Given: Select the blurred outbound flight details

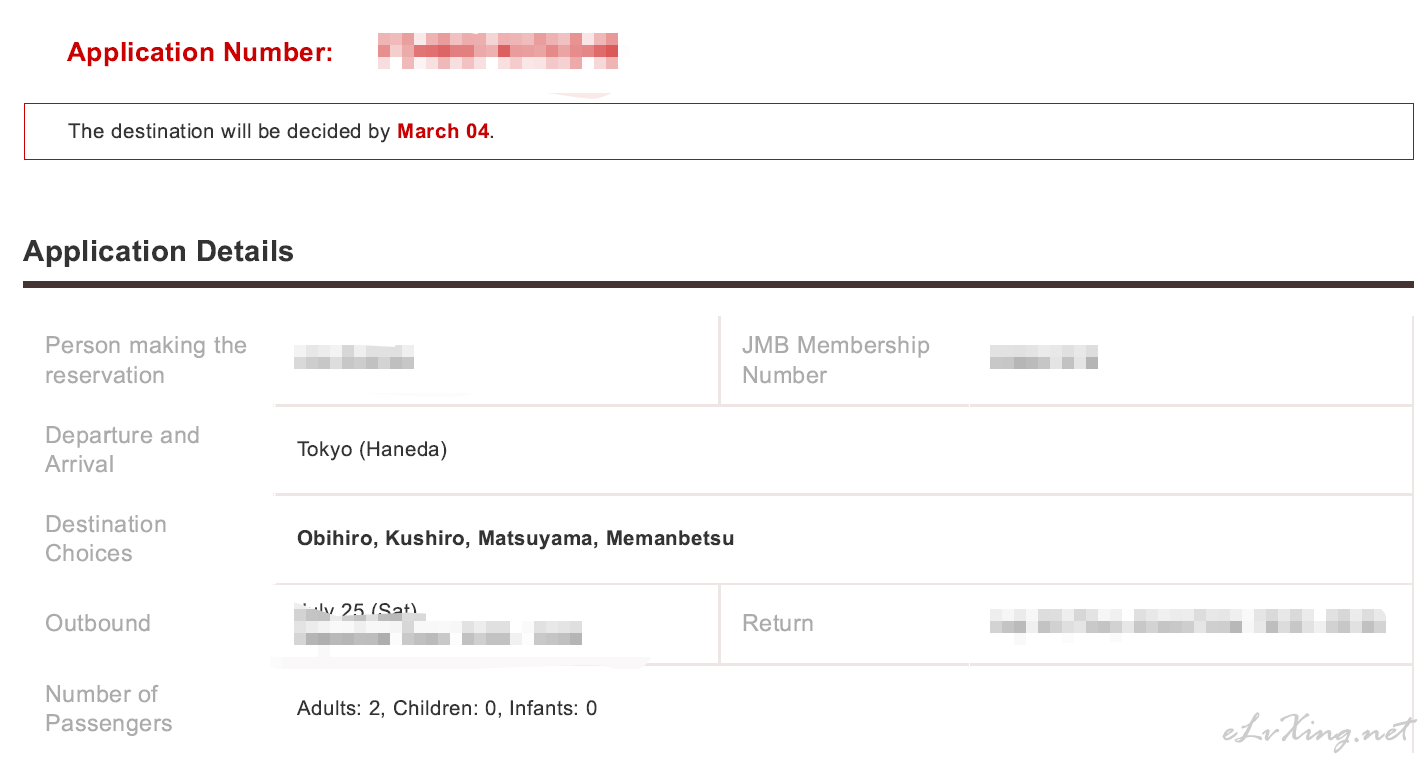Looking at the screenshot, I should [x=438, y=626].
